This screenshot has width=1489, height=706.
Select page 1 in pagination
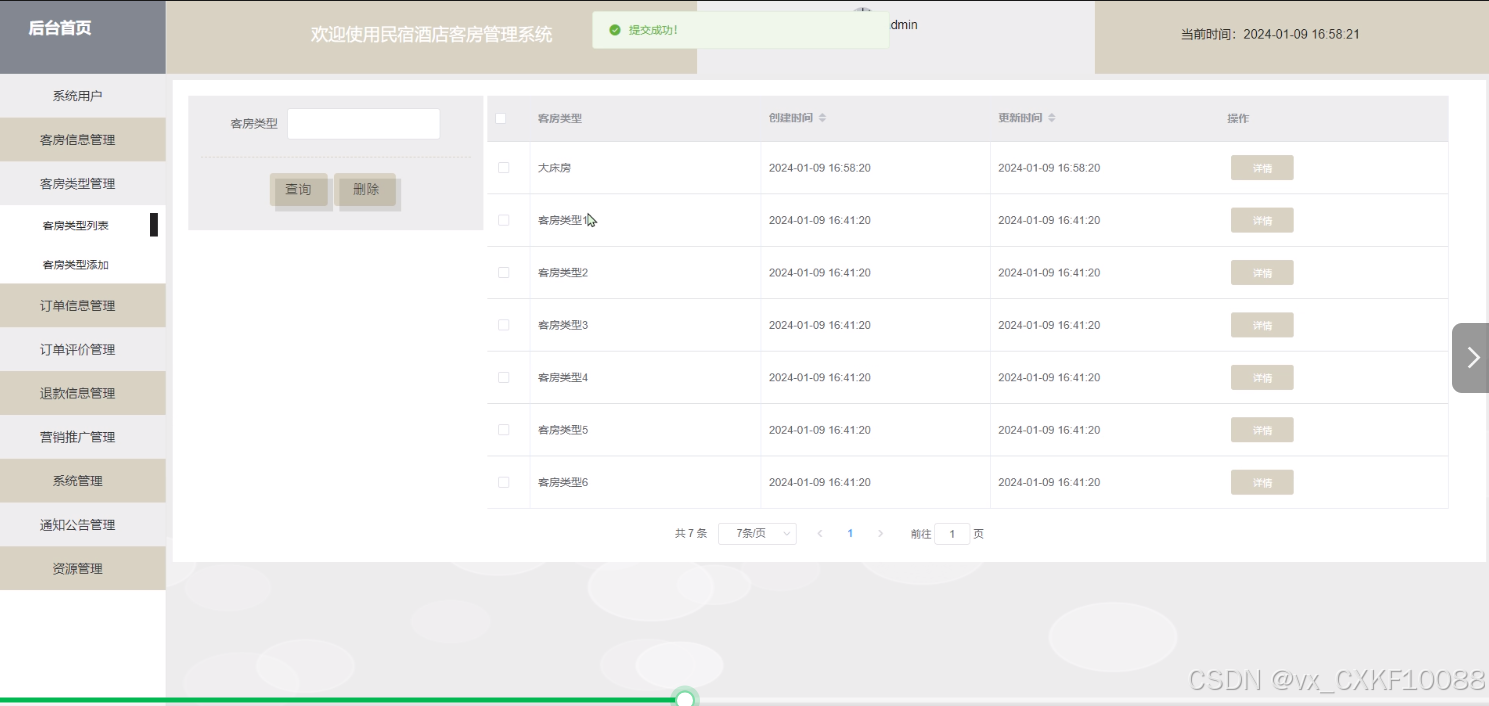pyautogui.click(x=850, y=534)
